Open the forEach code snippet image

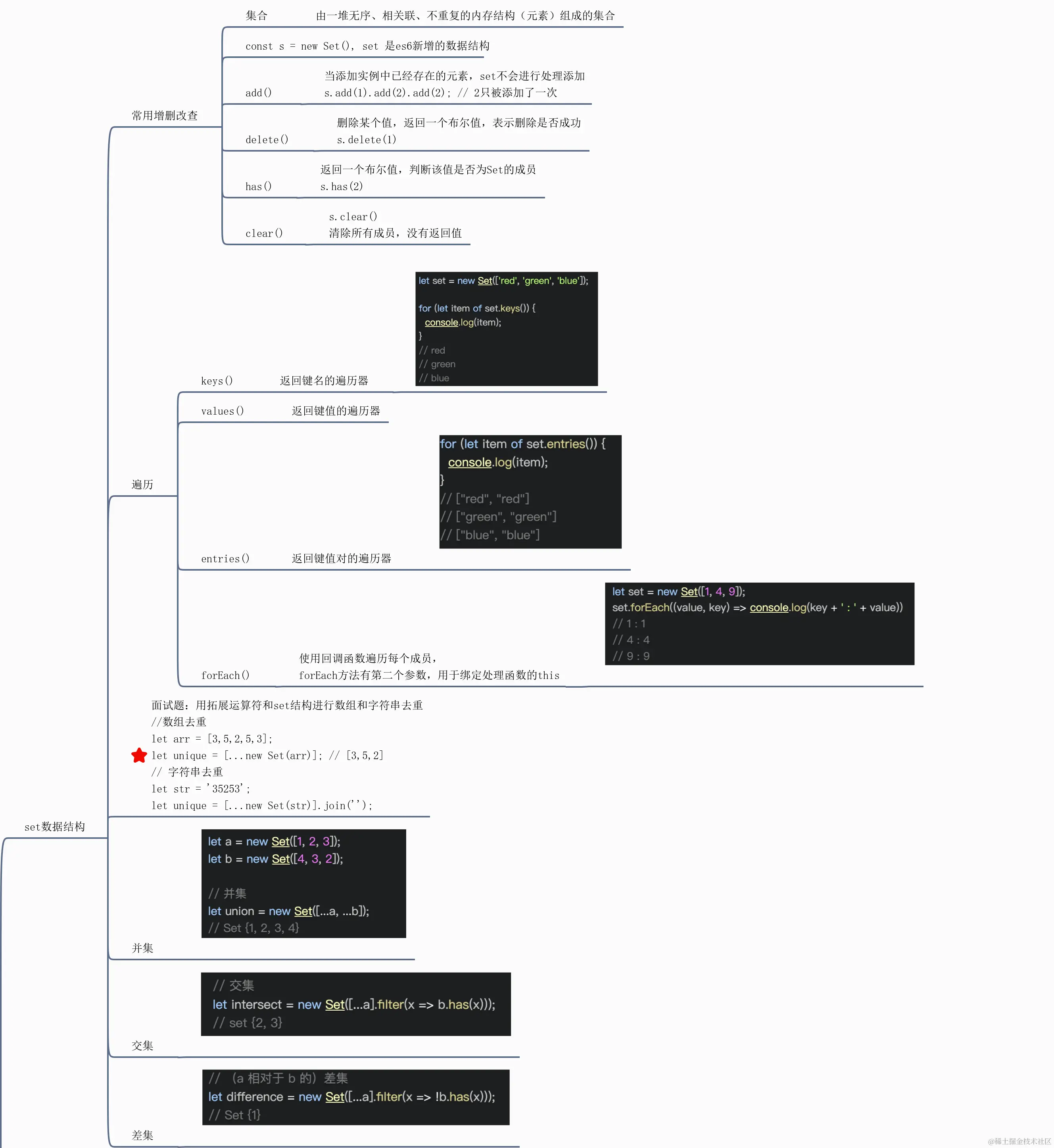[x=760, y=624]
